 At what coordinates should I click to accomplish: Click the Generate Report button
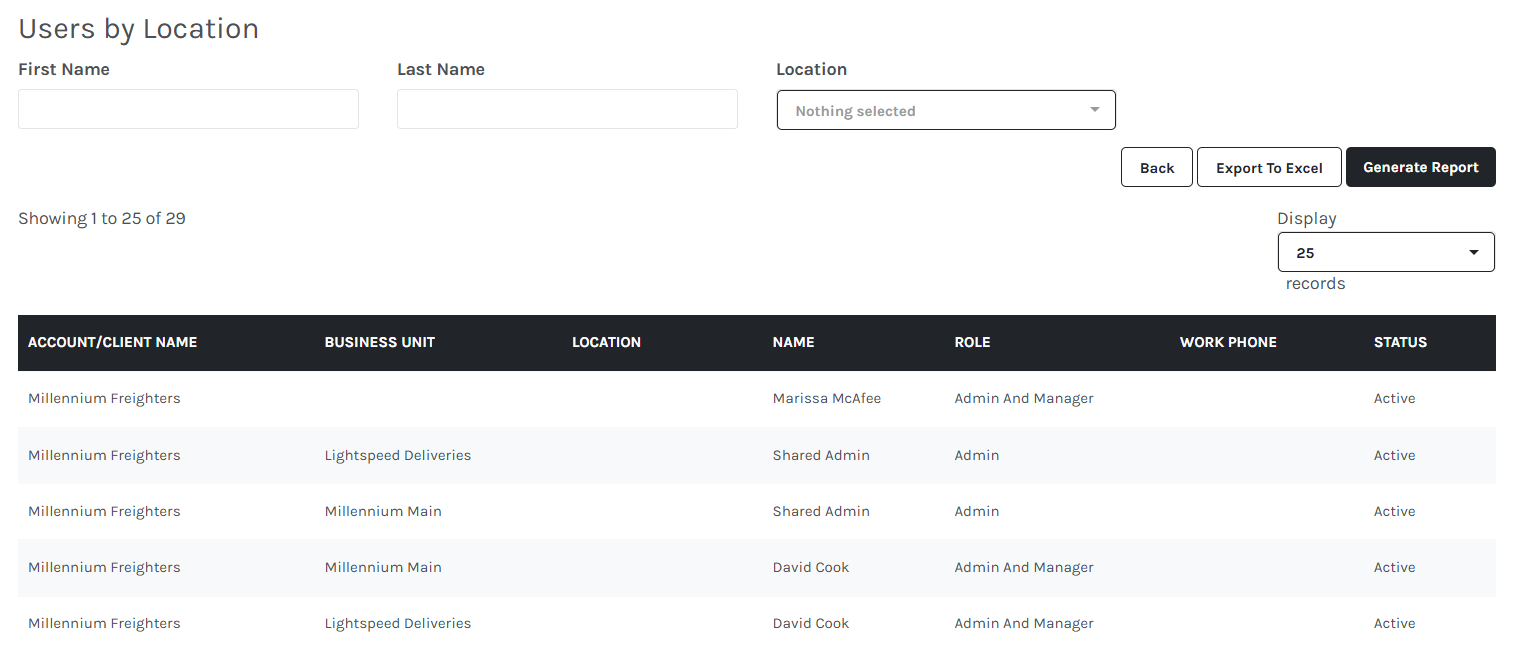(x=1421, y=167)
